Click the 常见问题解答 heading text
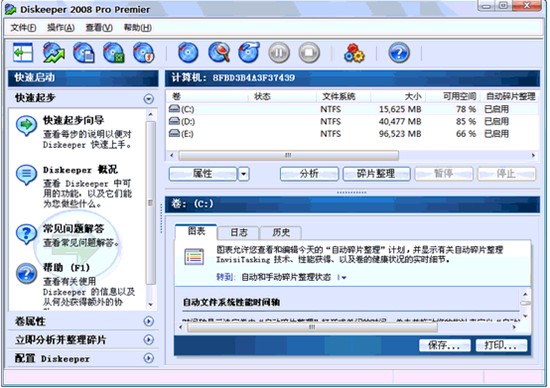The height and width of the screenshot is (388, 550). pyautogui.click(x=73, y=229)
